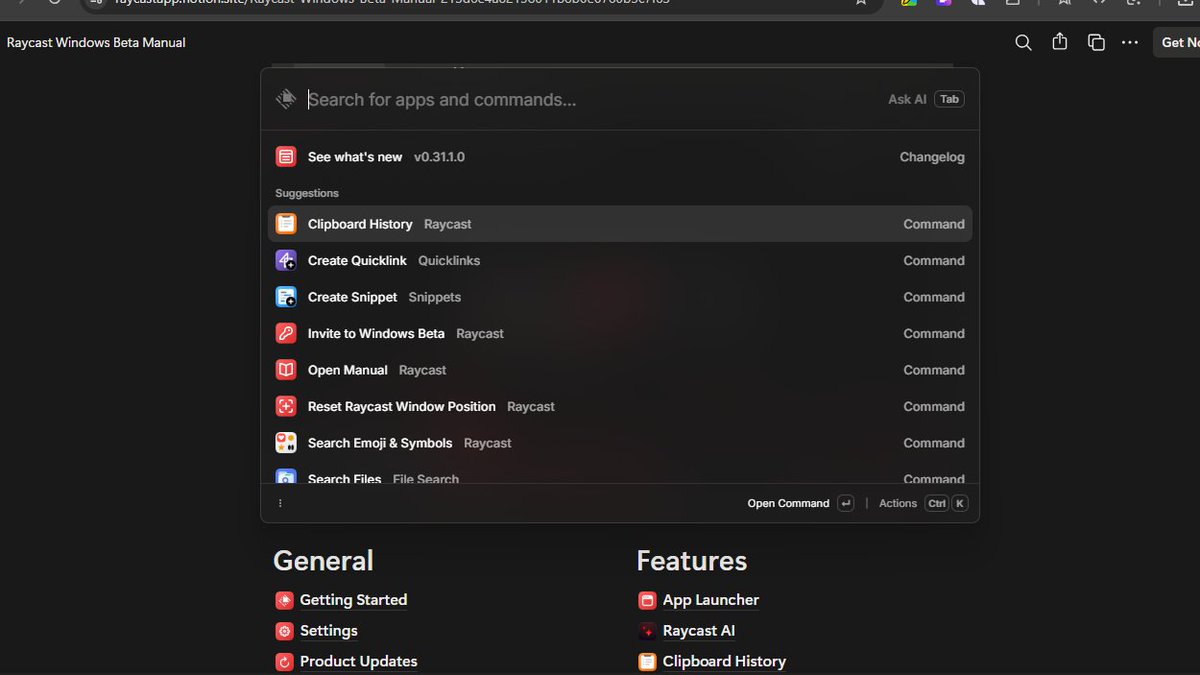Click the Product Updates icon
This screenshot has width=1200, height=675.
[284, 661]
